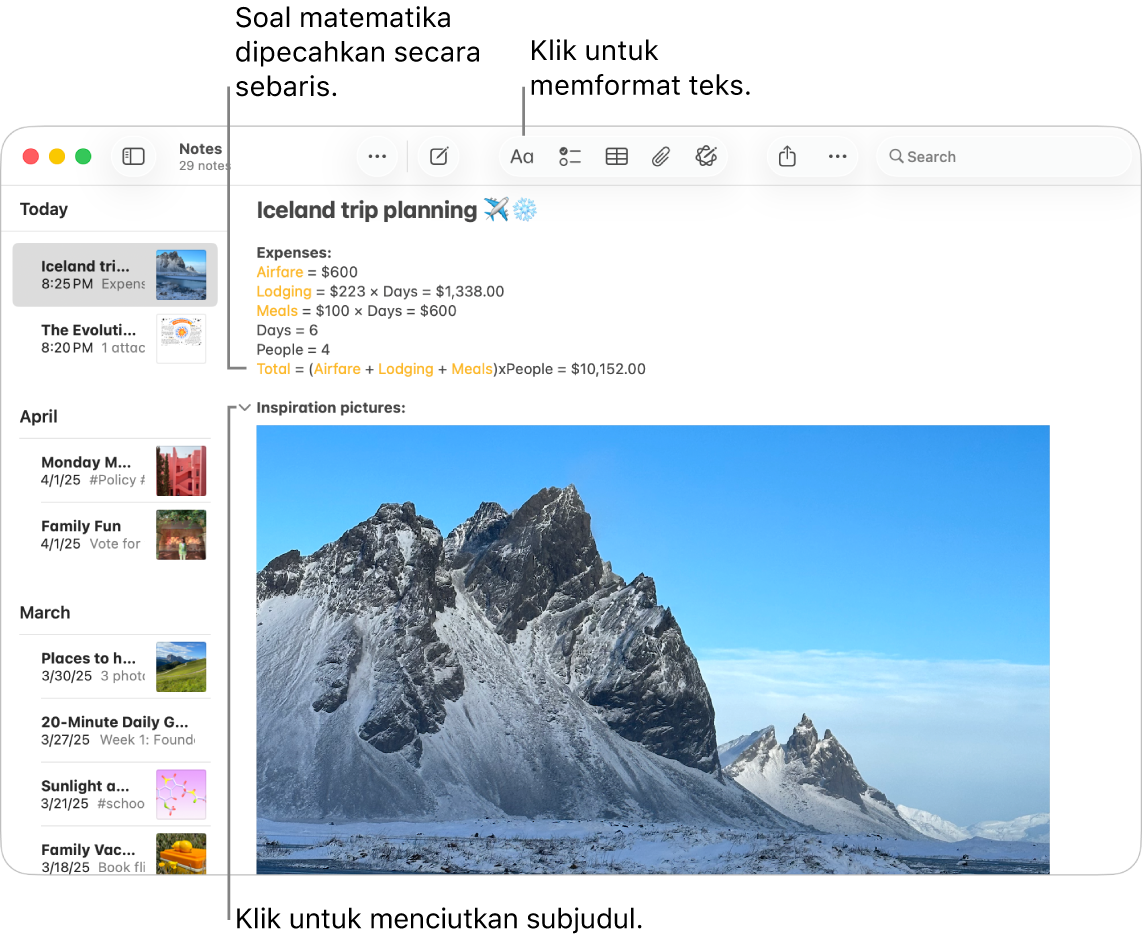Click the green fullscreen window button
1144x942 pixels.
click(83, 156)
